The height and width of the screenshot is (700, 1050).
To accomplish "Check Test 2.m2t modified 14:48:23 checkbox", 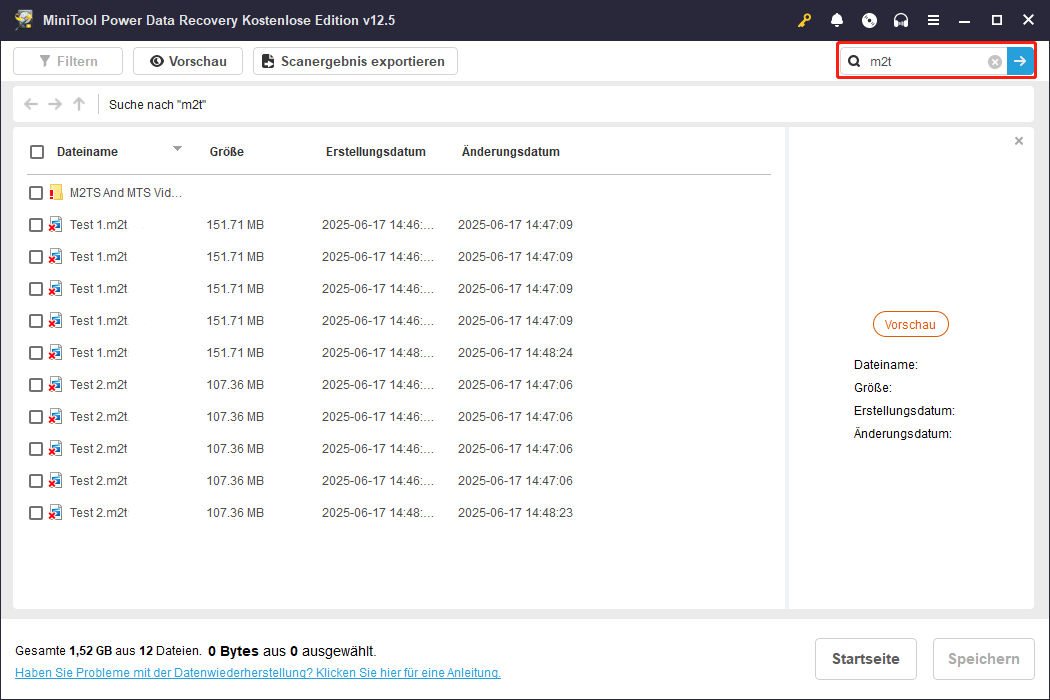I will 36,513.
